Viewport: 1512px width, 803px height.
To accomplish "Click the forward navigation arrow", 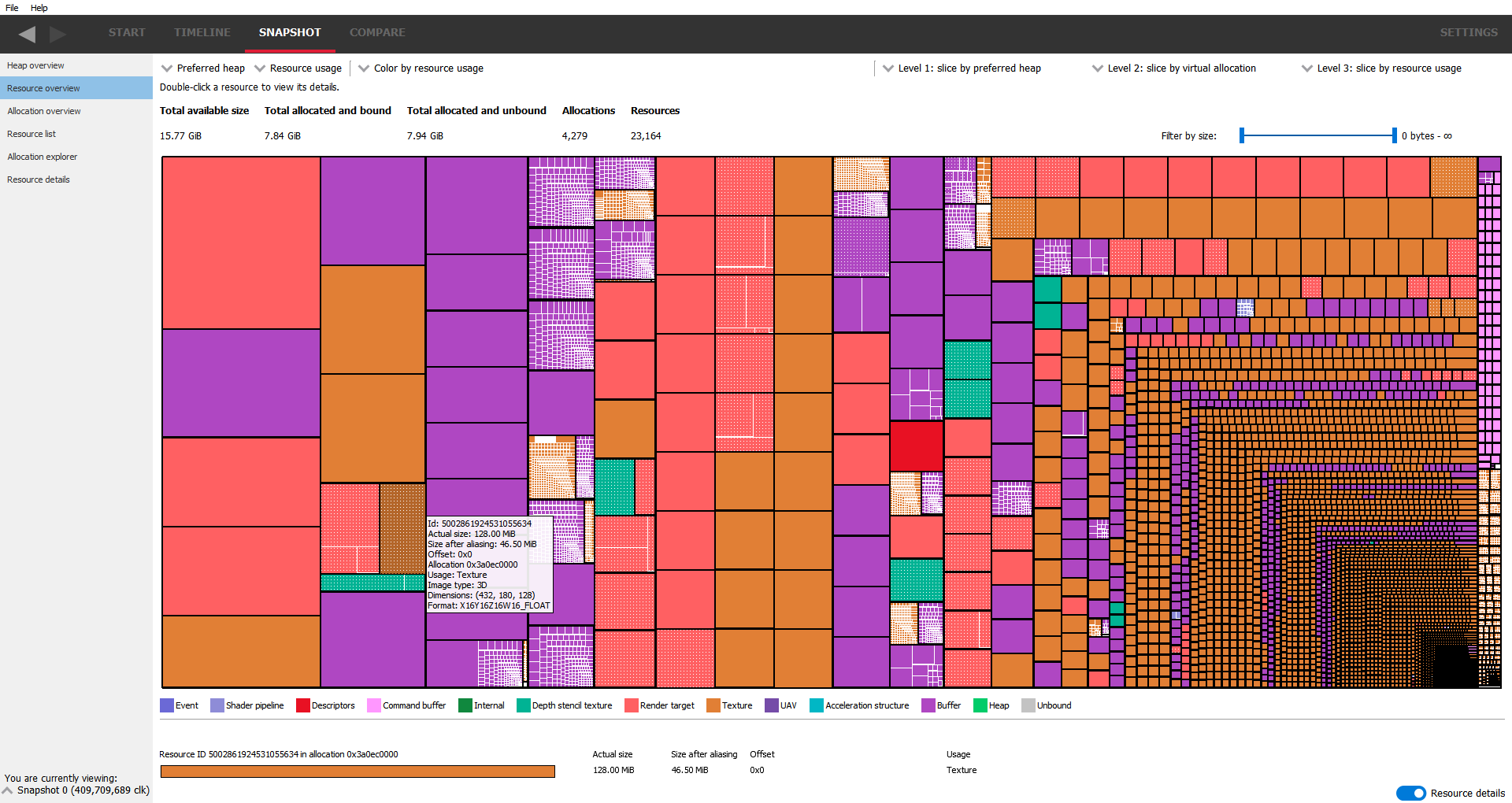I will 57,35.
